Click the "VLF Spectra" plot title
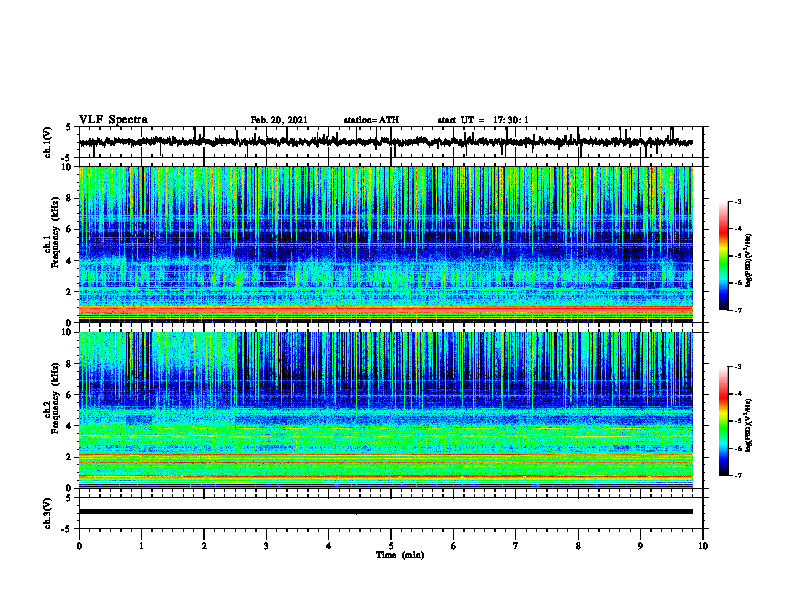The width and height of the screenshot is (792, 612). (113, 120)
